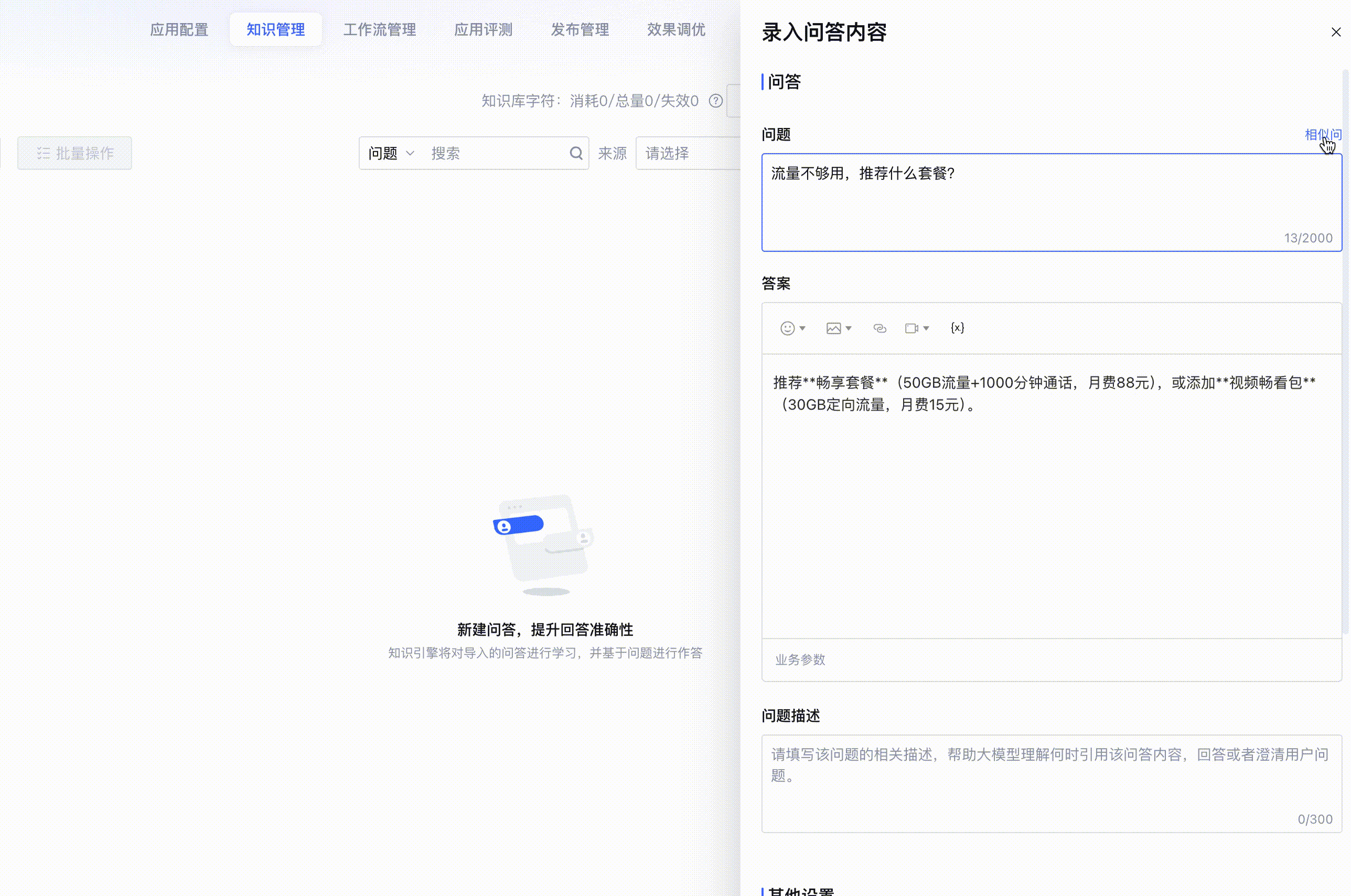Open the emoji picker in answer toolbar
This screenshot has width=1351, height=896.
788,328
